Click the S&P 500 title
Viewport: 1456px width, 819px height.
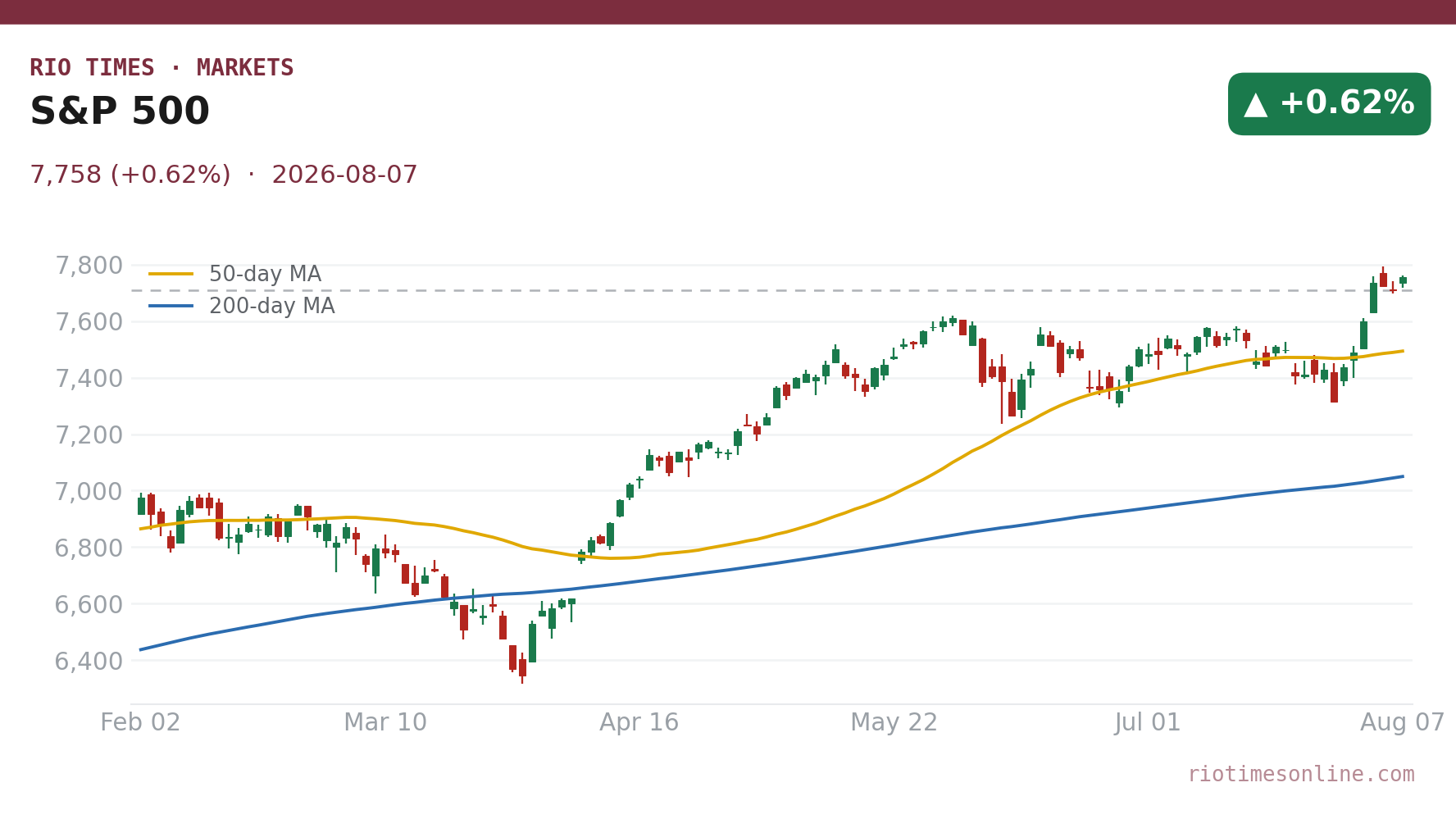click(x=120, y=111)
